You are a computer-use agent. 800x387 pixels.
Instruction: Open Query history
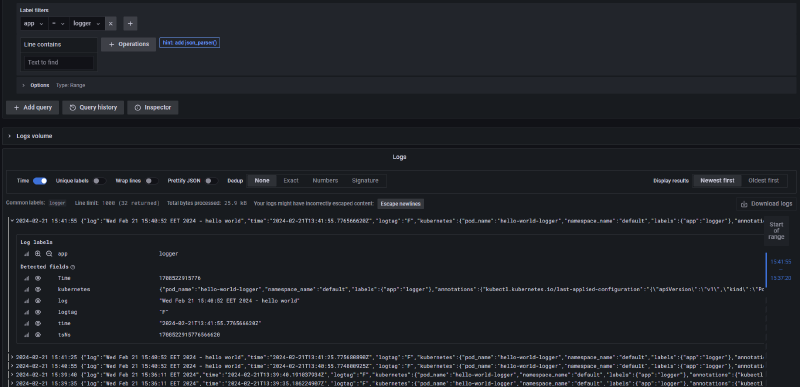93,108
